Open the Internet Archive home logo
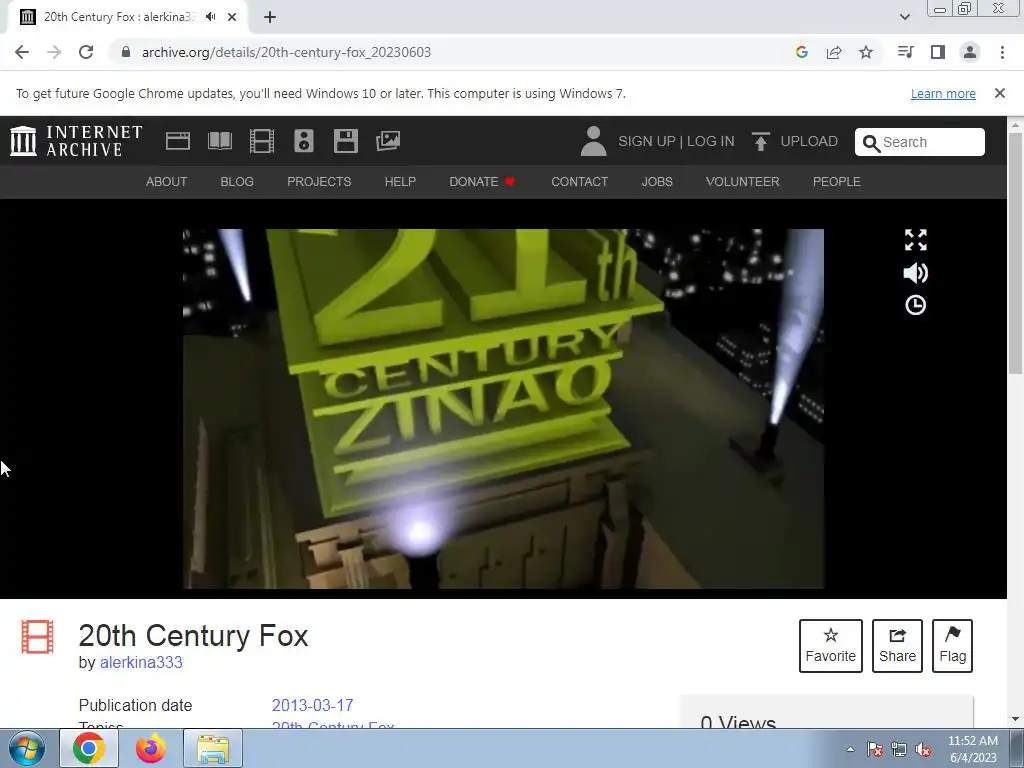 tap(76, 141)
